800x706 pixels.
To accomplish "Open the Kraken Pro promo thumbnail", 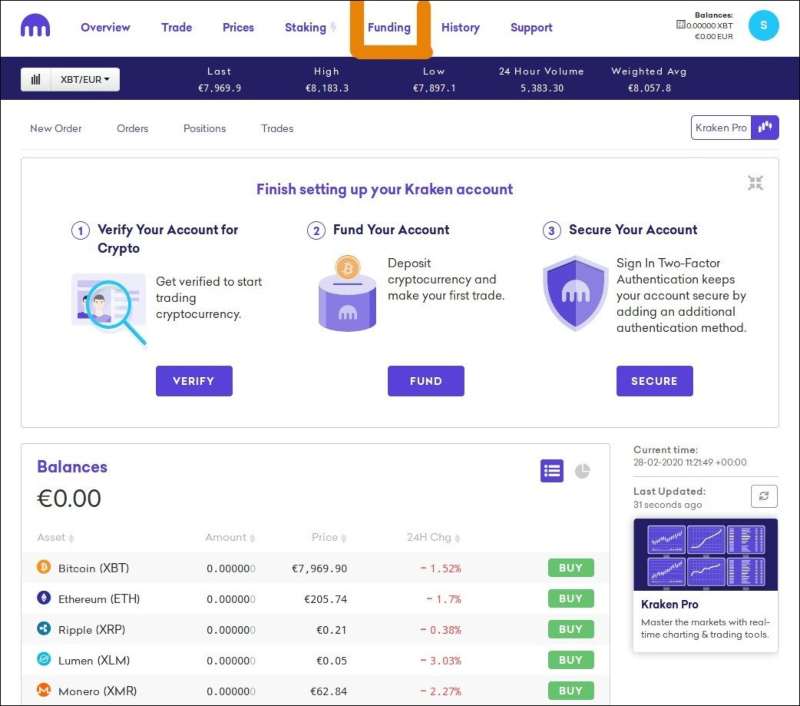I will (x=705, y=553).
